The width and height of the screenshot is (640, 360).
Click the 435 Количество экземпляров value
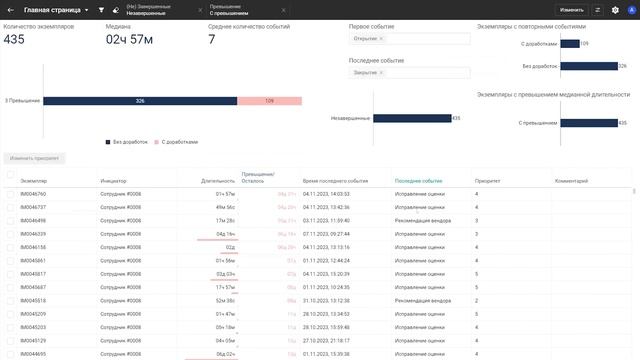(14, 40)
